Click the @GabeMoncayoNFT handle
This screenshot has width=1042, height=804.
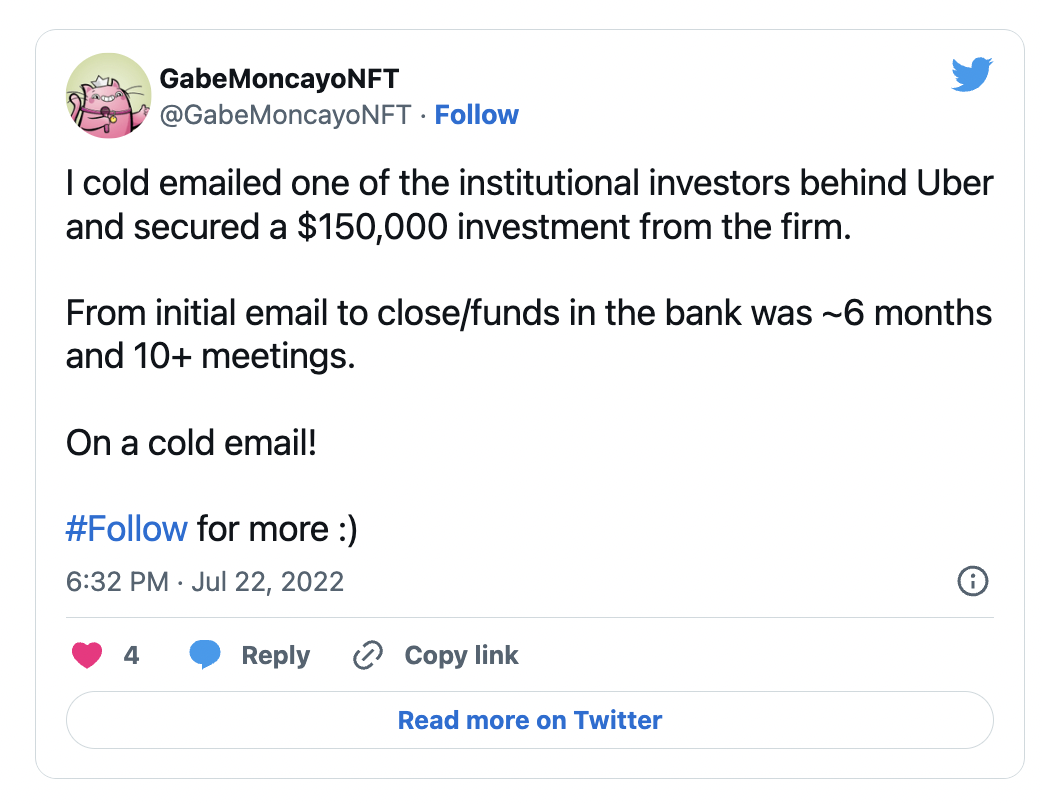[286, 115]
